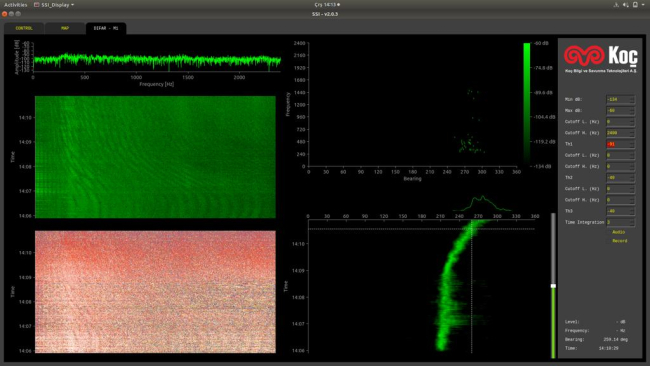Image resolution: width=650 pixels, height=366 pixels.
Task: Open the power/battery icon in the top bar
Action: tap(635, 5)
